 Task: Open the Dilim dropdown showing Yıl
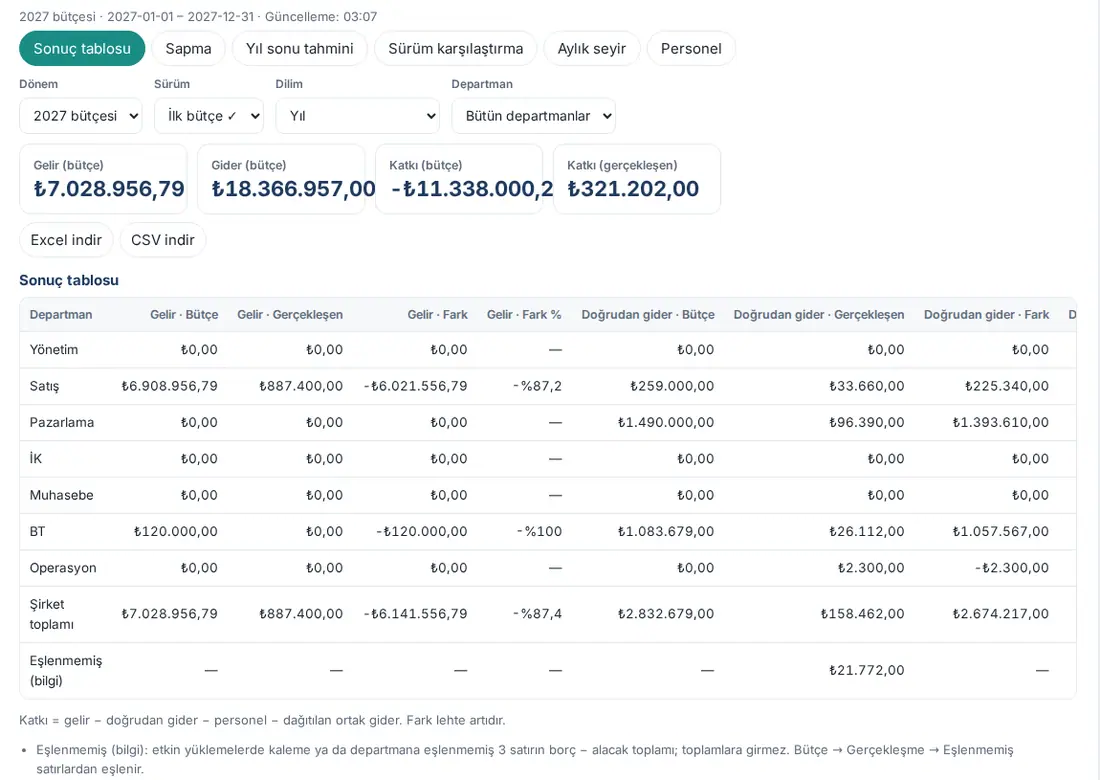pyautogui.click(x=358, y=116)
